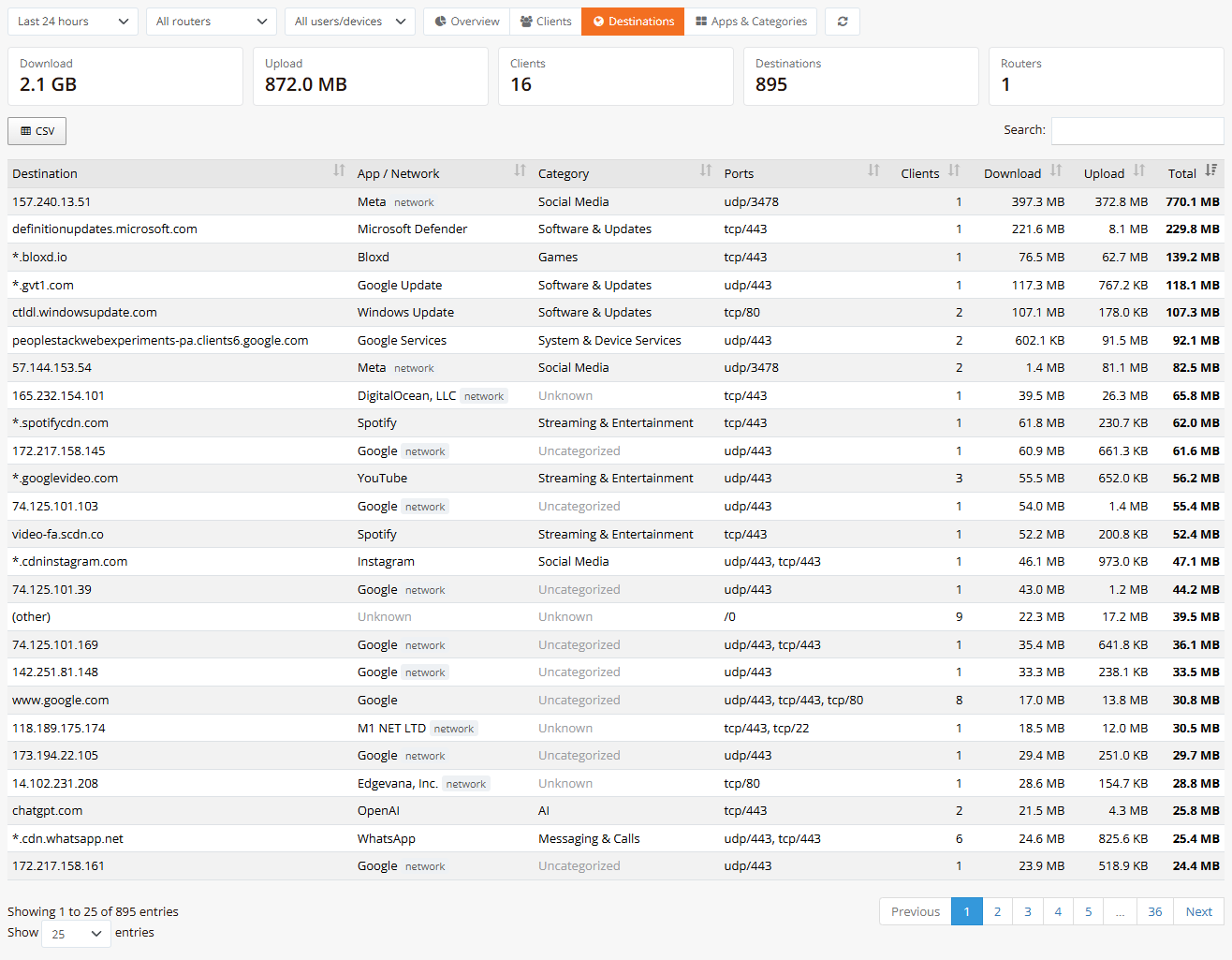Export table with the CSV button
The height and width of the screenshot is (960, 1232).
pyautogui.click(x=37, y=131)
